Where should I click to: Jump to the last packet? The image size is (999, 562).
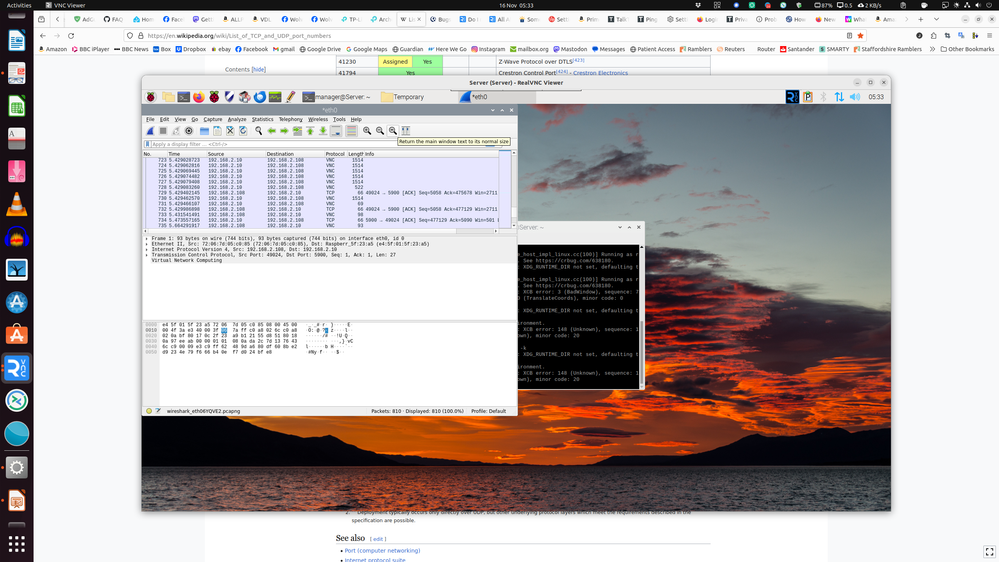[x=323, y=131]
